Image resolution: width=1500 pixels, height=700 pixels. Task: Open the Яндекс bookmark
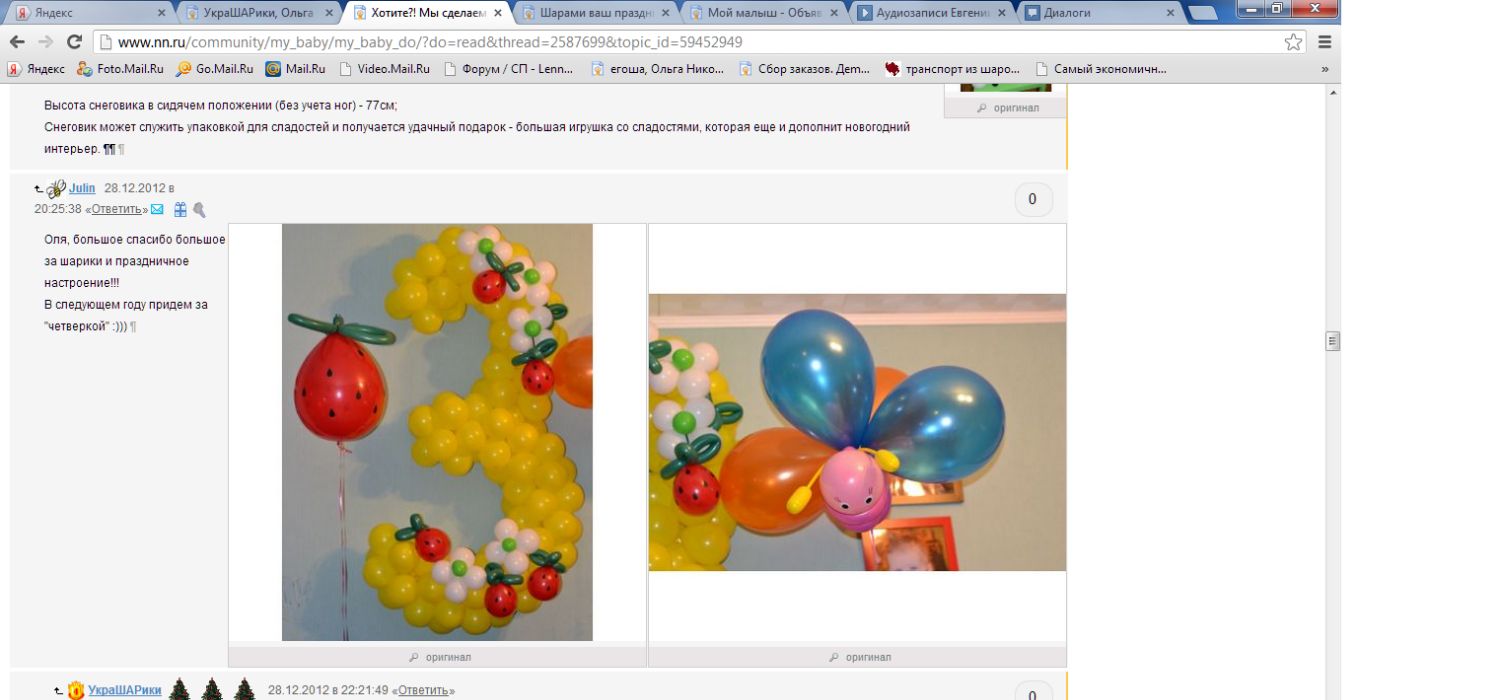tap(36, 69)
